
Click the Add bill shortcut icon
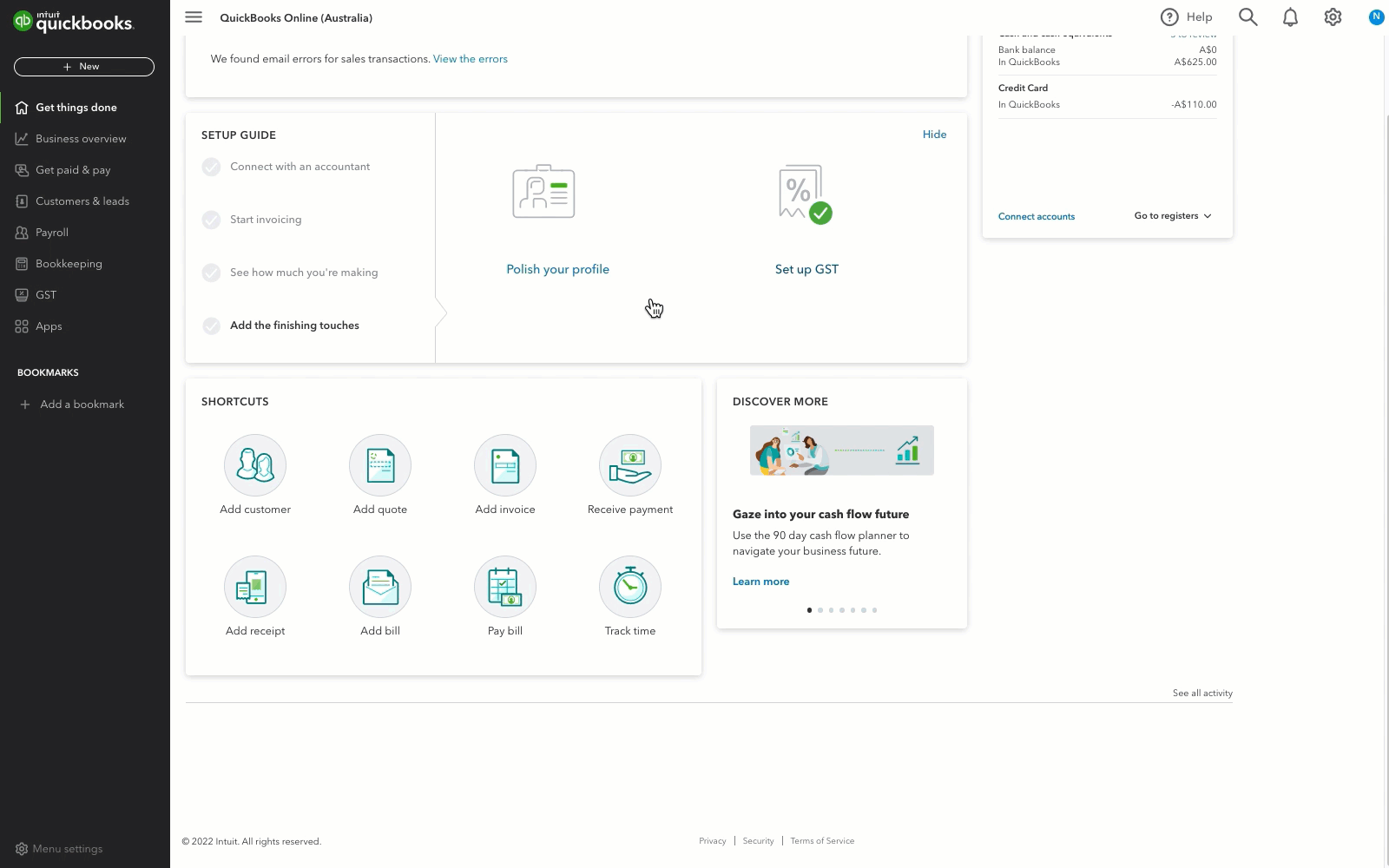click(x=380, y=587)
